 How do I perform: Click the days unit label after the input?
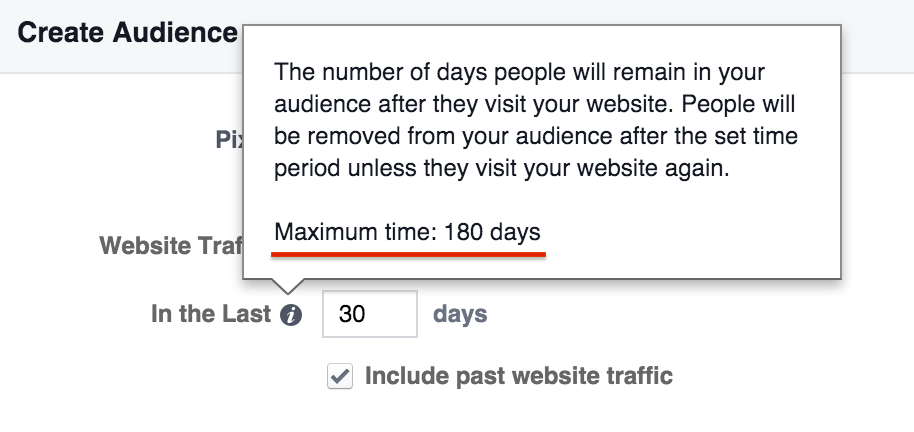point(460,314)
